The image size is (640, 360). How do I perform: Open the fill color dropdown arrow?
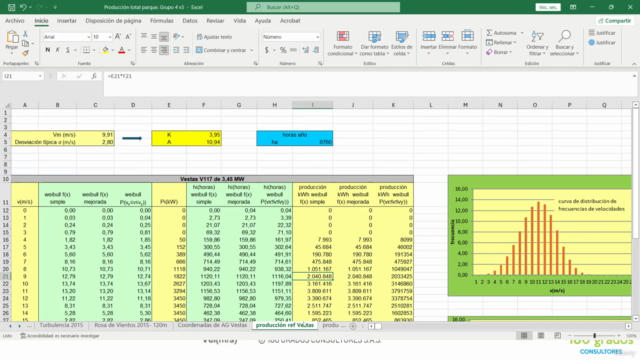[113, 50]
